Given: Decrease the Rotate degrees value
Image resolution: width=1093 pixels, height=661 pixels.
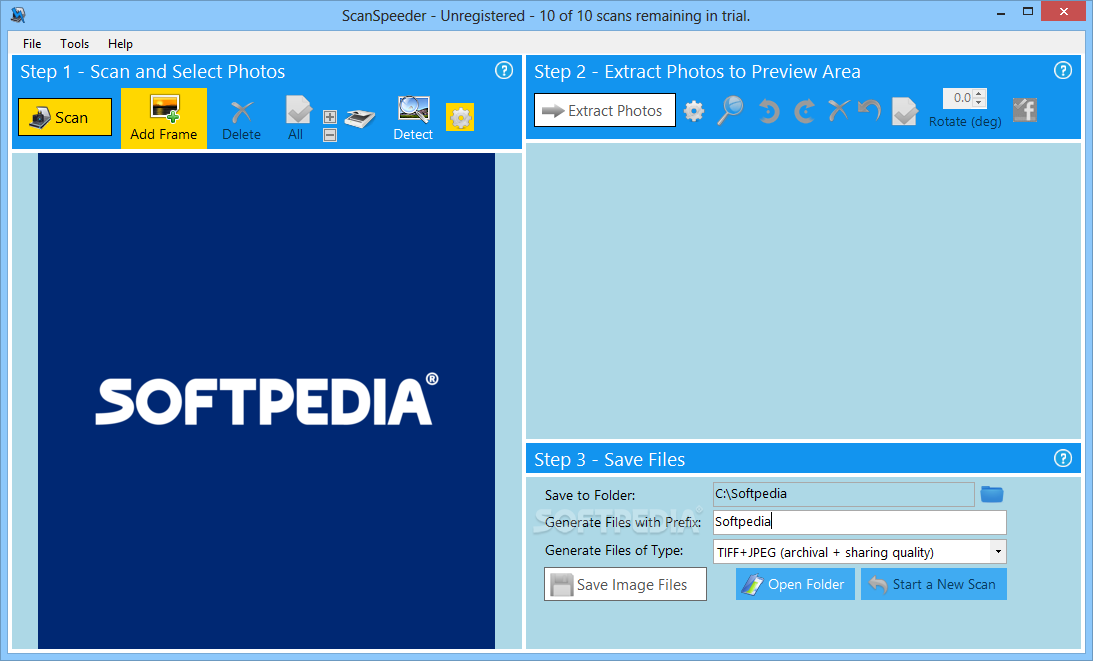Looking at the screenshot, I should (x=979, y=102).
